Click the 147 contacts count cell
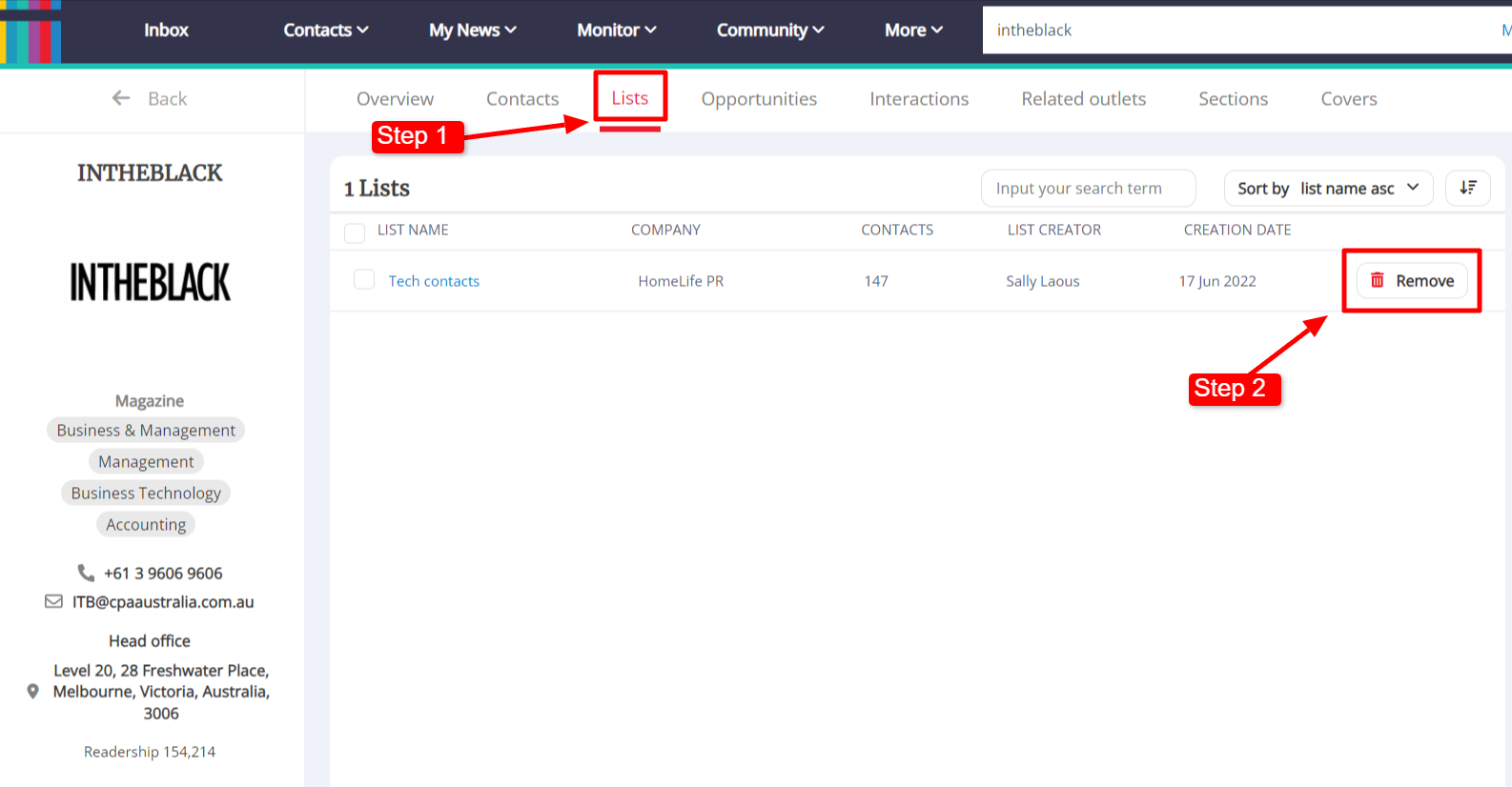 tap(876, 281)
